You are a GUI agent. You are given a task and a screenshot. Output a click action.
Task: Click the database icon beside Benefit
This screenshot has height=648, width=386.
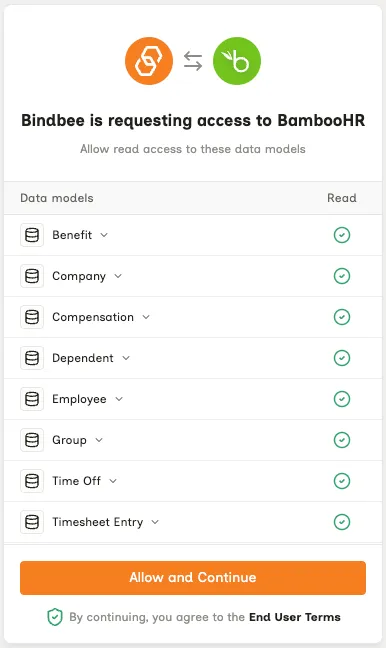point(32,235)
